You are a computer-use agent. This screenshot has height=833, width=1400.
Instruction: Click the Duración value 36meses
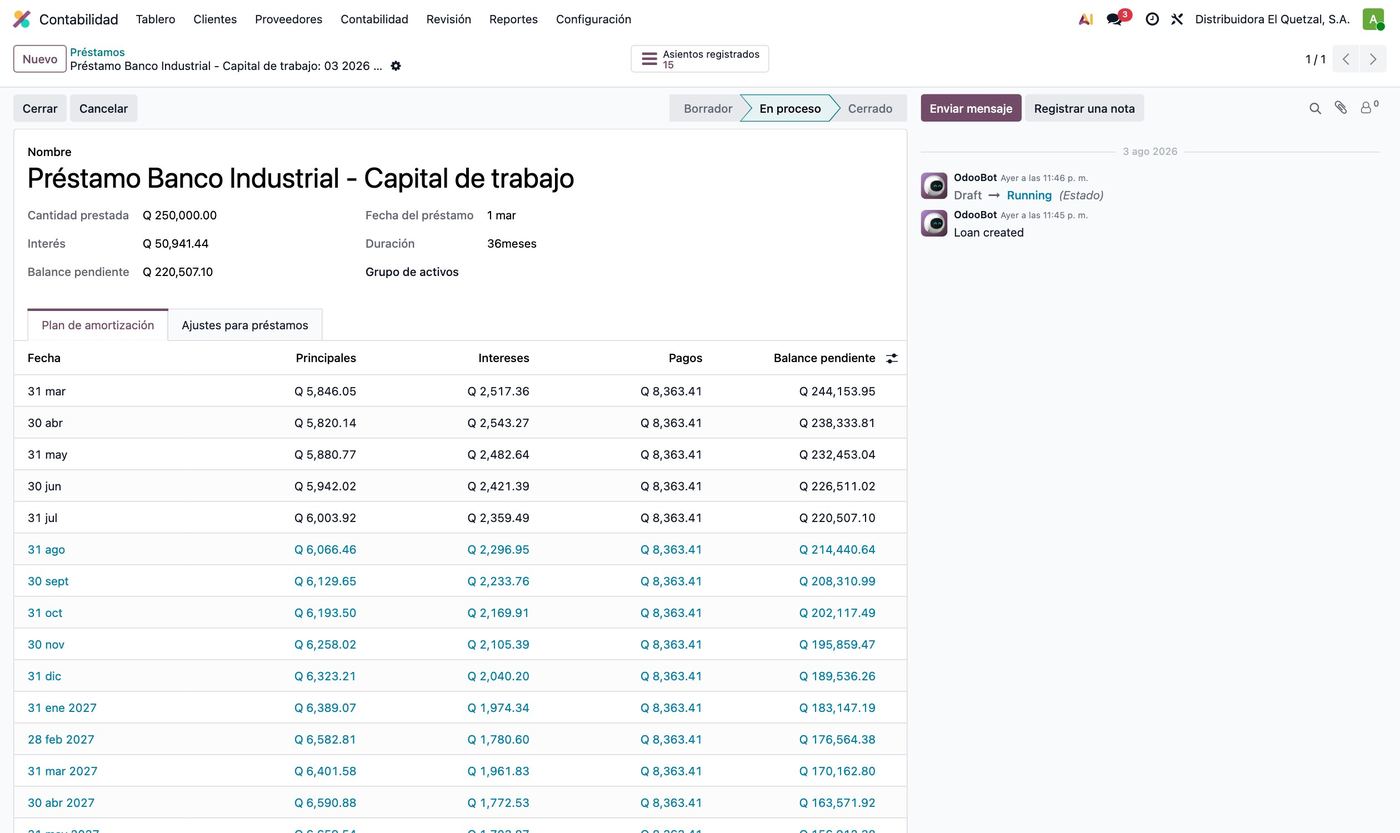[x=512, y=243]
